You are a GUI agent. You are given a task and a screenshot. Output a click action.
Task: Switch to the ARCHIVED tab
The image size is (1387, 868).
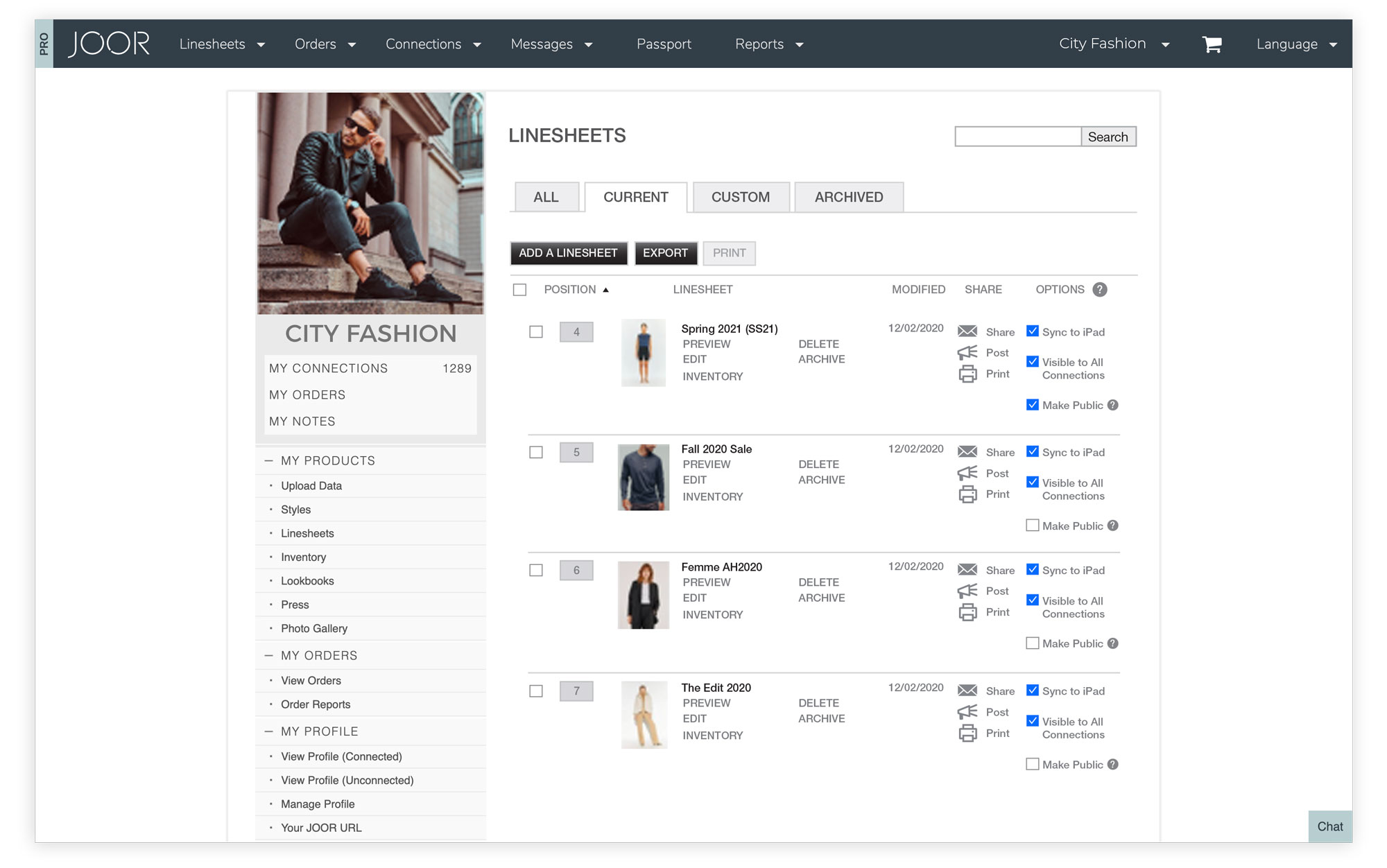(849, 197)
